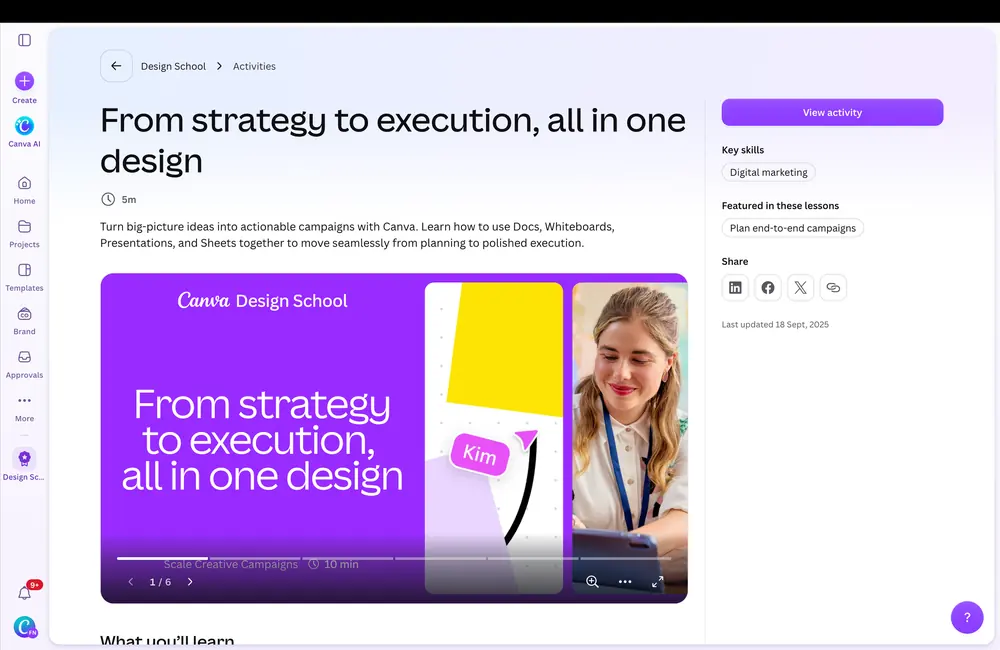Click the slide progress bar
This screenshot has height=650, width=1000.
point(393,558)
